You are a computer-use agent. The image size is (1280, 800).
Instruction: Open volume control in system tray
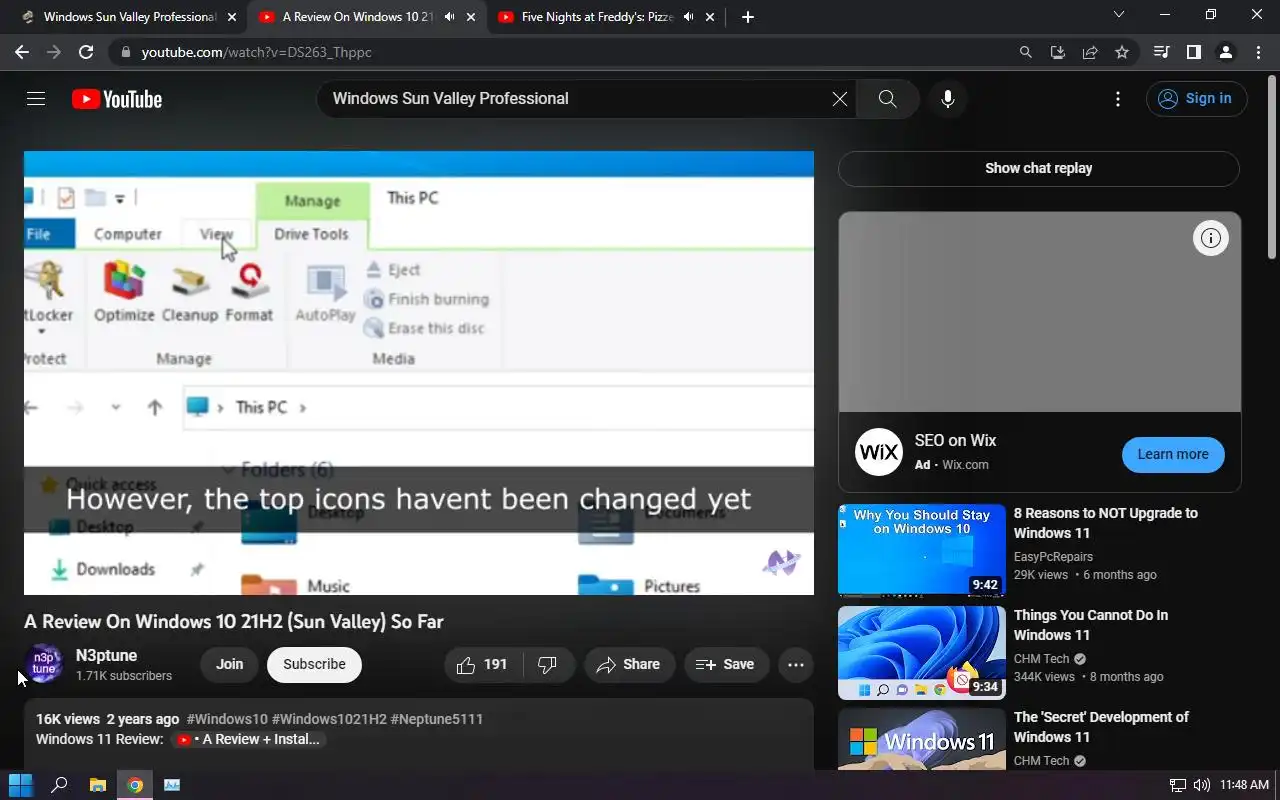coord(1201,785)
